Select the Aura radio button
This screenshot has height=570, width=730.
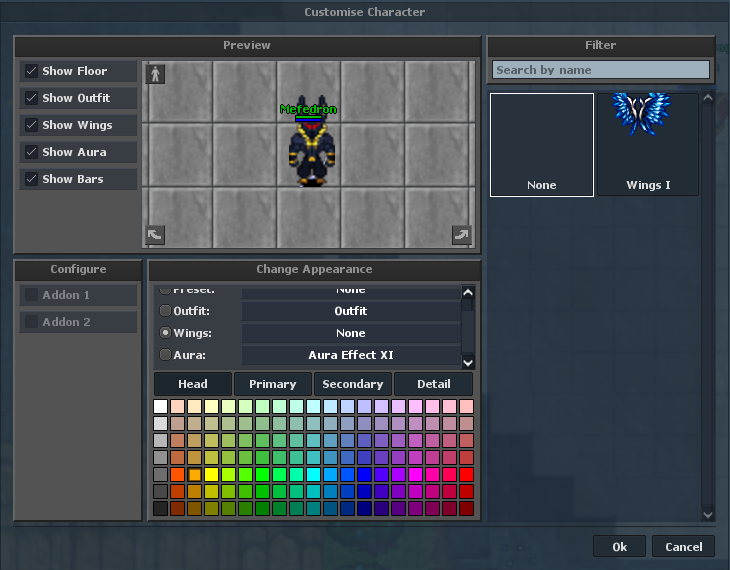pos(165,355)
